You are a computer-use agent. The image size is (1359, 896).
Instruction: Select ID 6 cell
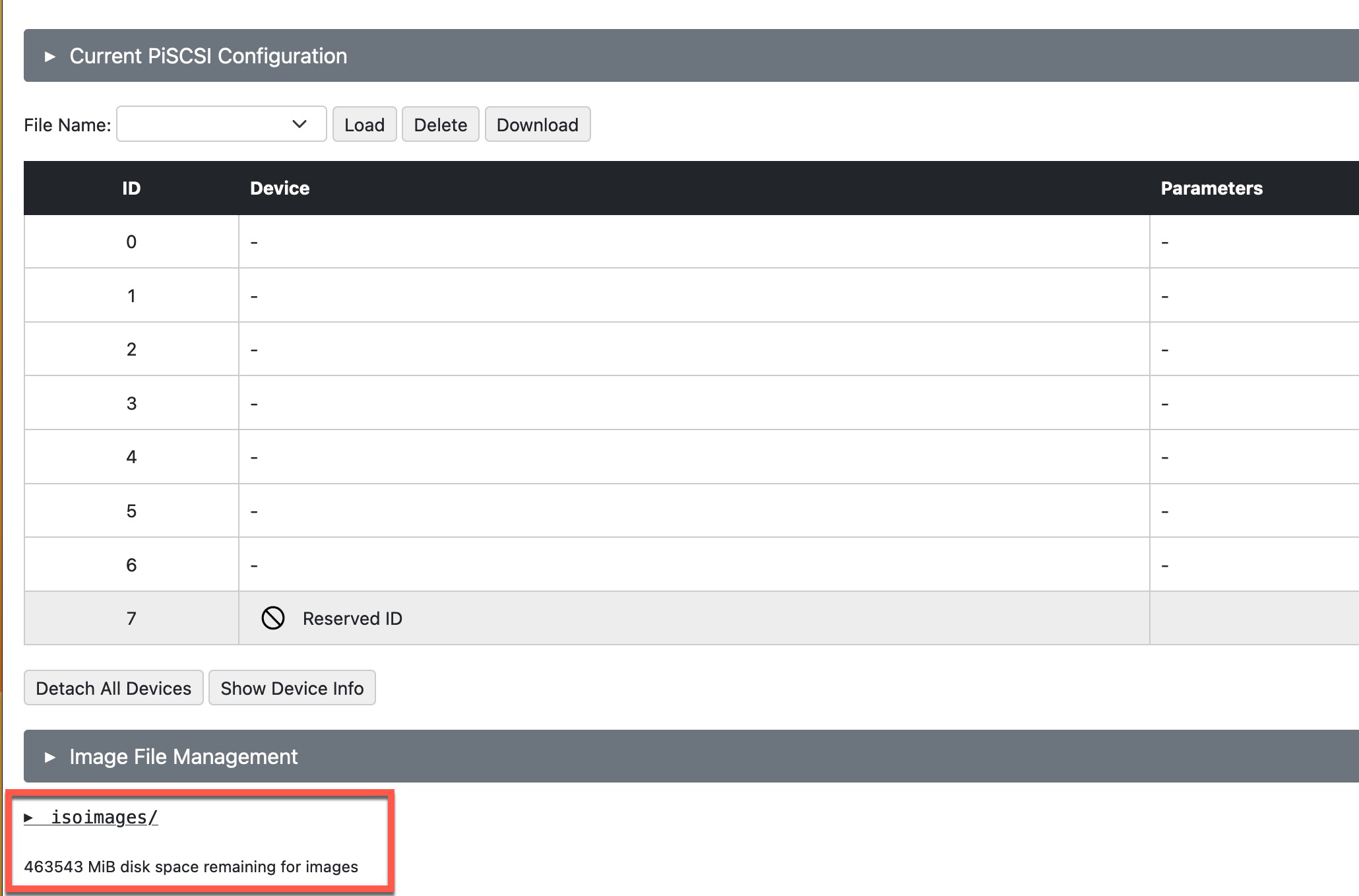(131, 565)
